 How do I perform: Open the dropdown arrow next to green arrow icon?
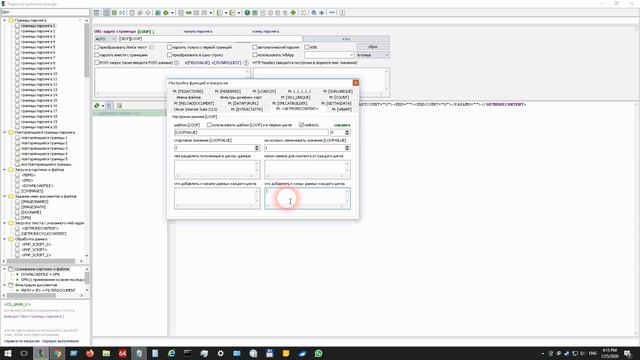click(172, 13)
